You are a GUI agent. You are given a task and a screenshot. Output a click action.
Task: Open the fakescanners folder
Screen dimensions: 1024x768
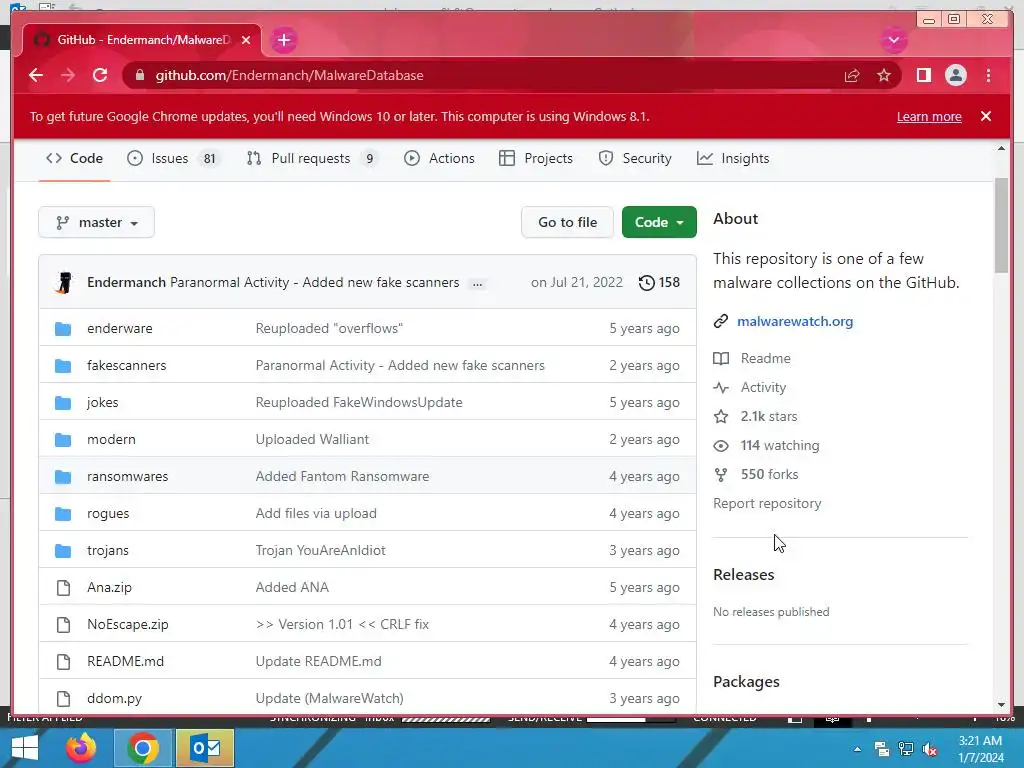pyautogui.click(x=126, y=366)
